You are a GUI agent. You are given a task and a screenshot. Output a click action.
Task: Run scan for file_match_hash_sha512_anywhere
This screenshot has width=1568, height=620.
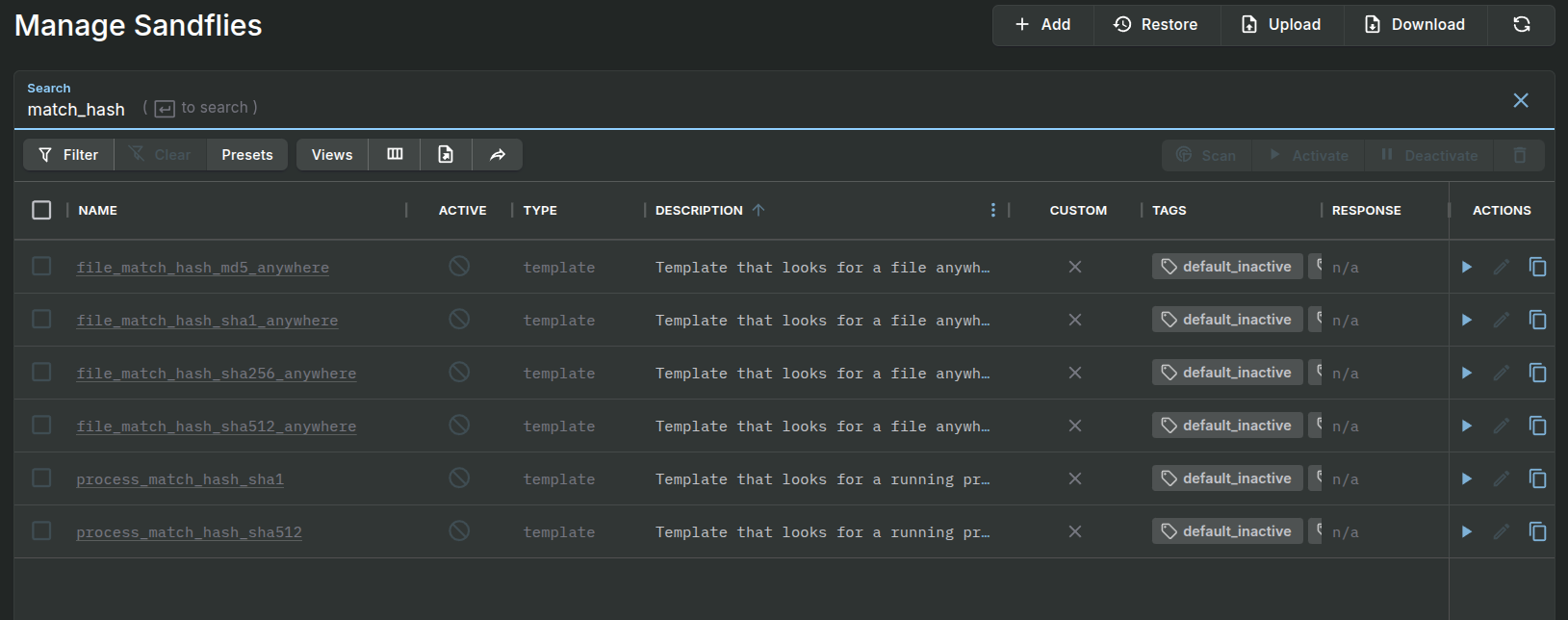[1467, 426]
